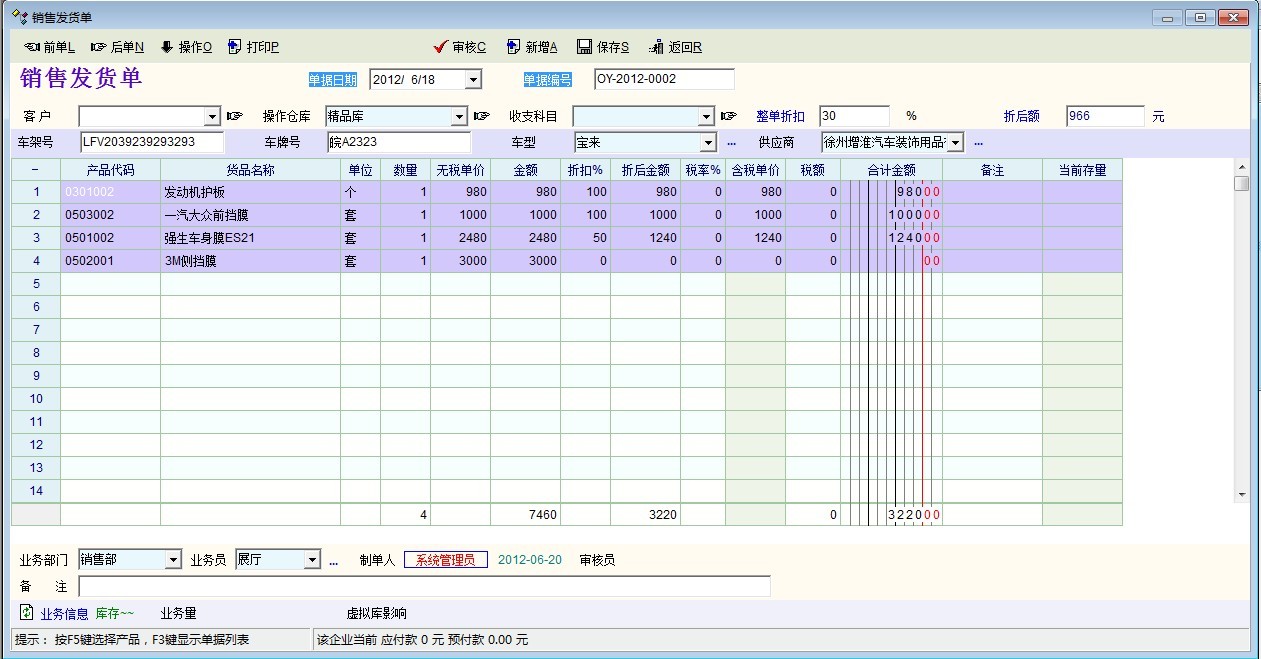This screenshot has width=1261, height=659.
Task: Create new document with 新增
Action: click(514, 47)
